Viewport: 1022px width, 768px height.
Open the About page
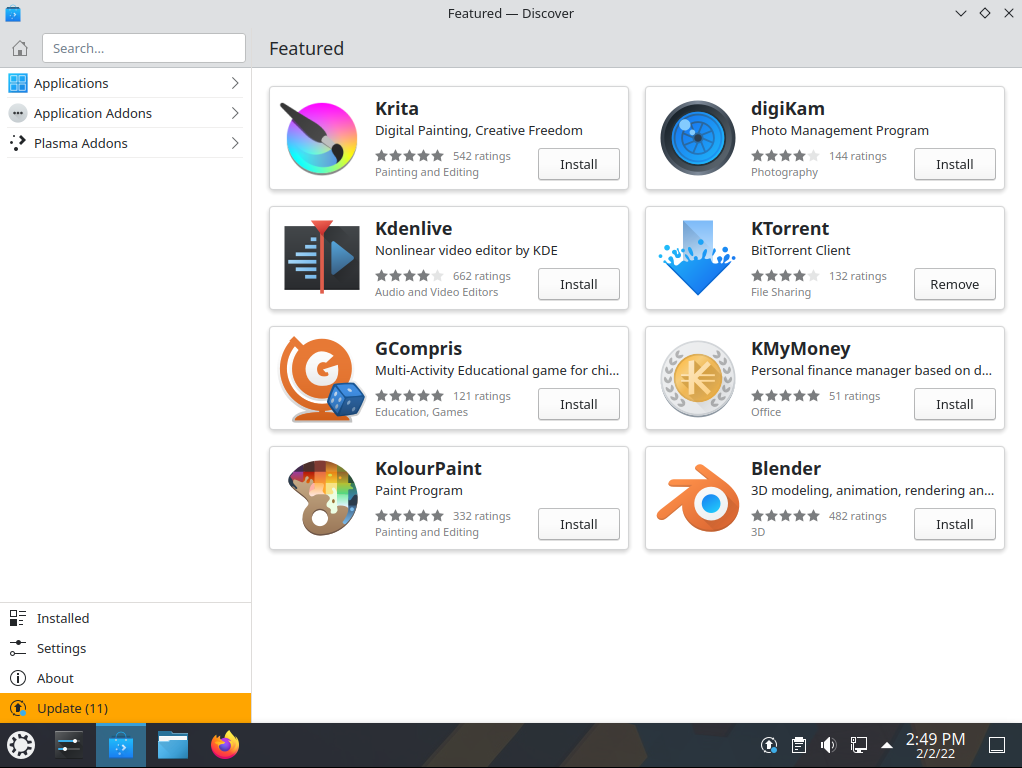pyautogui.click(x=125, y=678)
